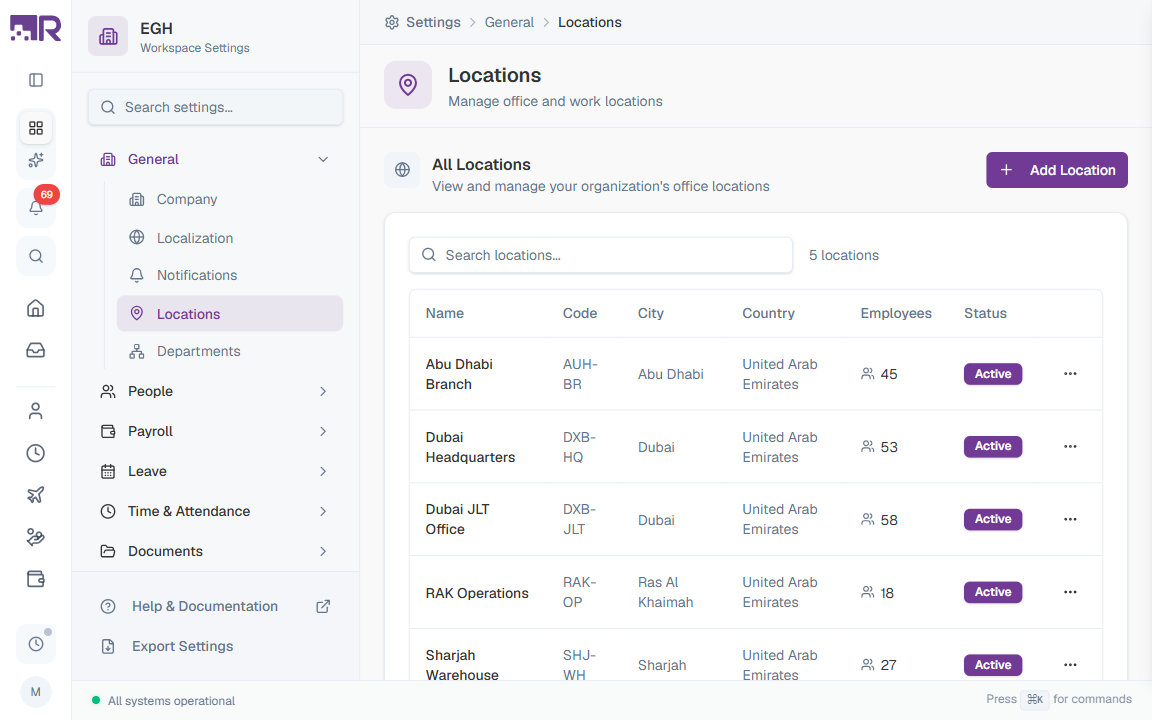
Task: Open the recent activity clock icon
Action: point(35,644)
